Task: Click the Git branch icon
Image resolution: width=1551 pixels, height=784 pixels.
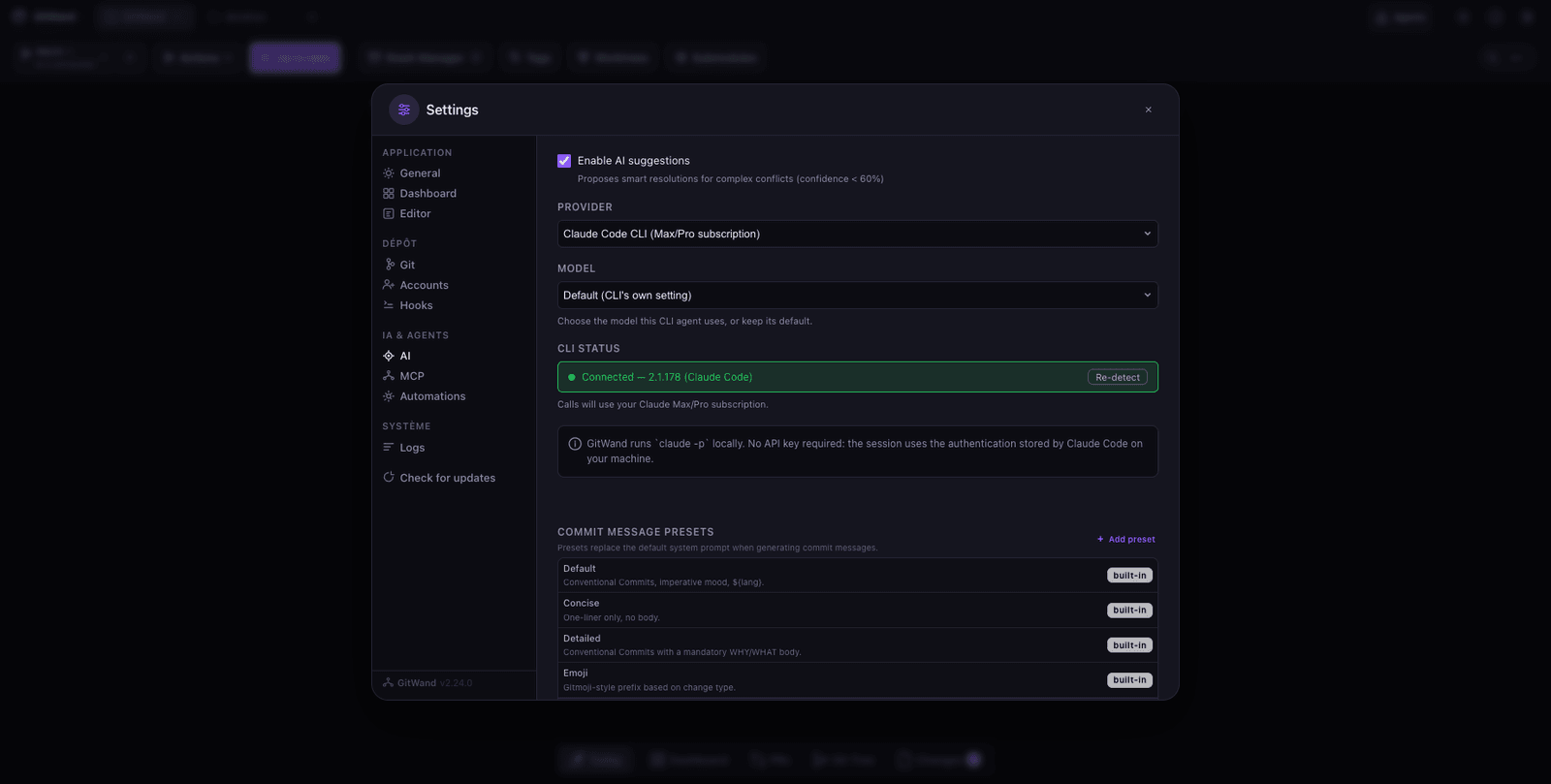Action: coord(389,265)
